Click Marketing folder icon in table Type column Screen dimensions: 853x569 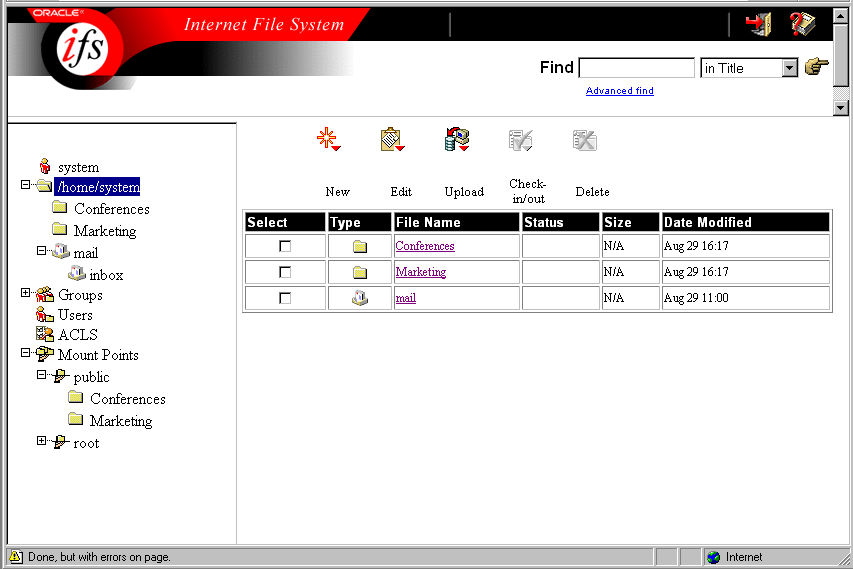point(360,273)
